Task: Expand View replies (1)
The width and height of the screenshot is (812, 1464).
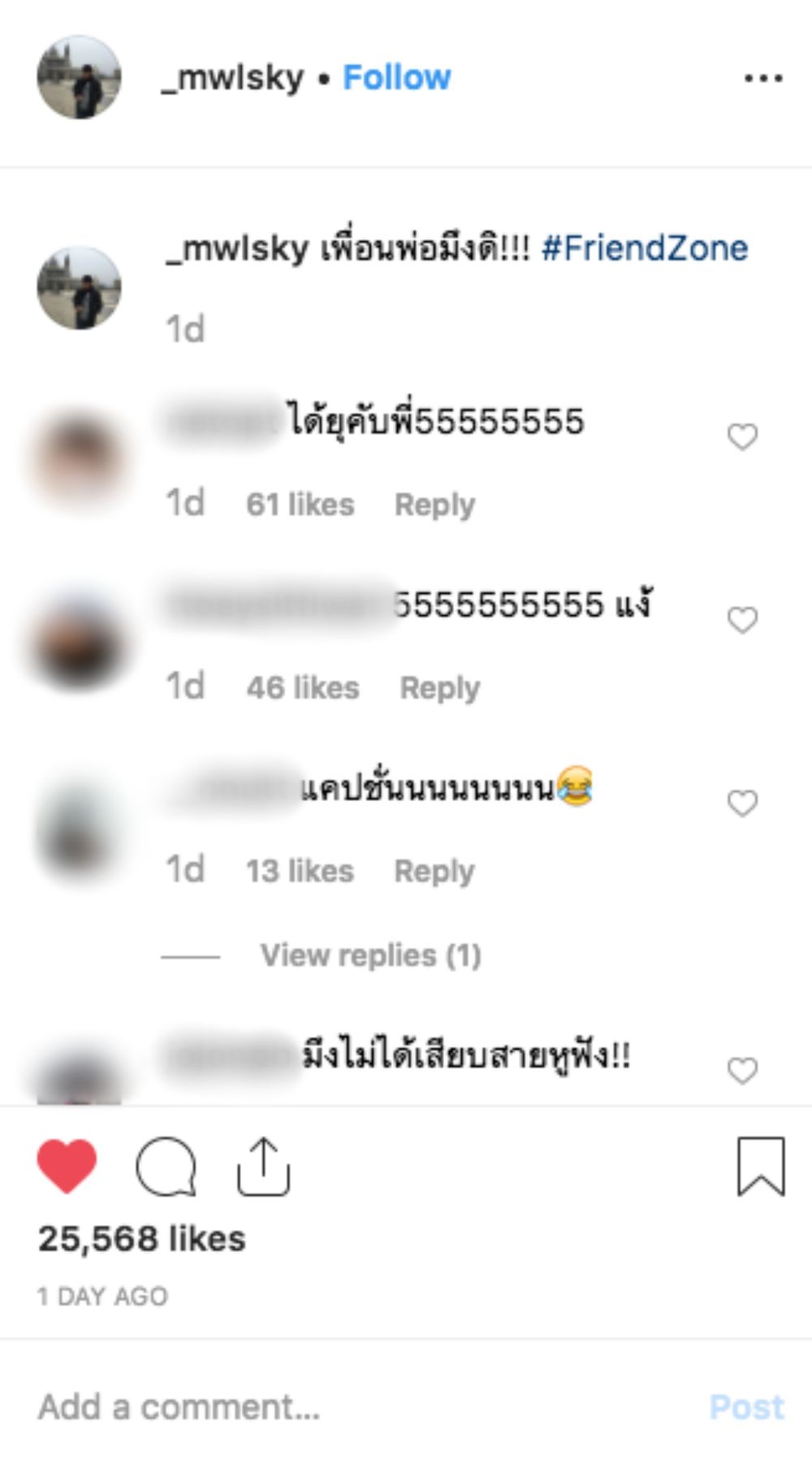Action: point(370,955)
